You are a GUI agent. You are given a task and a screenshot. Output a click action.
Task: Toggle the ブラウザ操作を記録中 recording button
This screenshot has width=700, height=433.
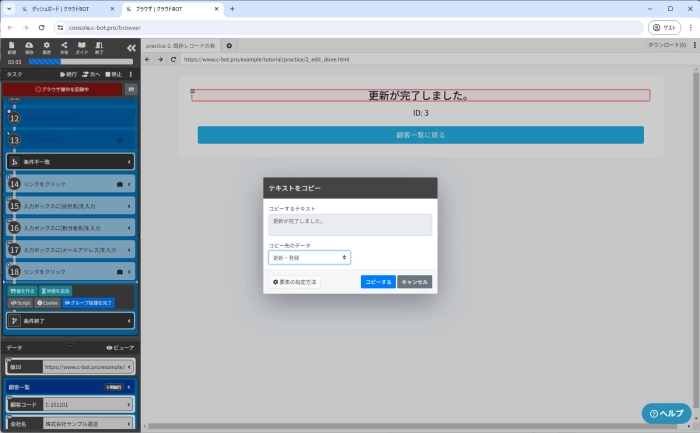pyautogui.click(x=62, y=89)
